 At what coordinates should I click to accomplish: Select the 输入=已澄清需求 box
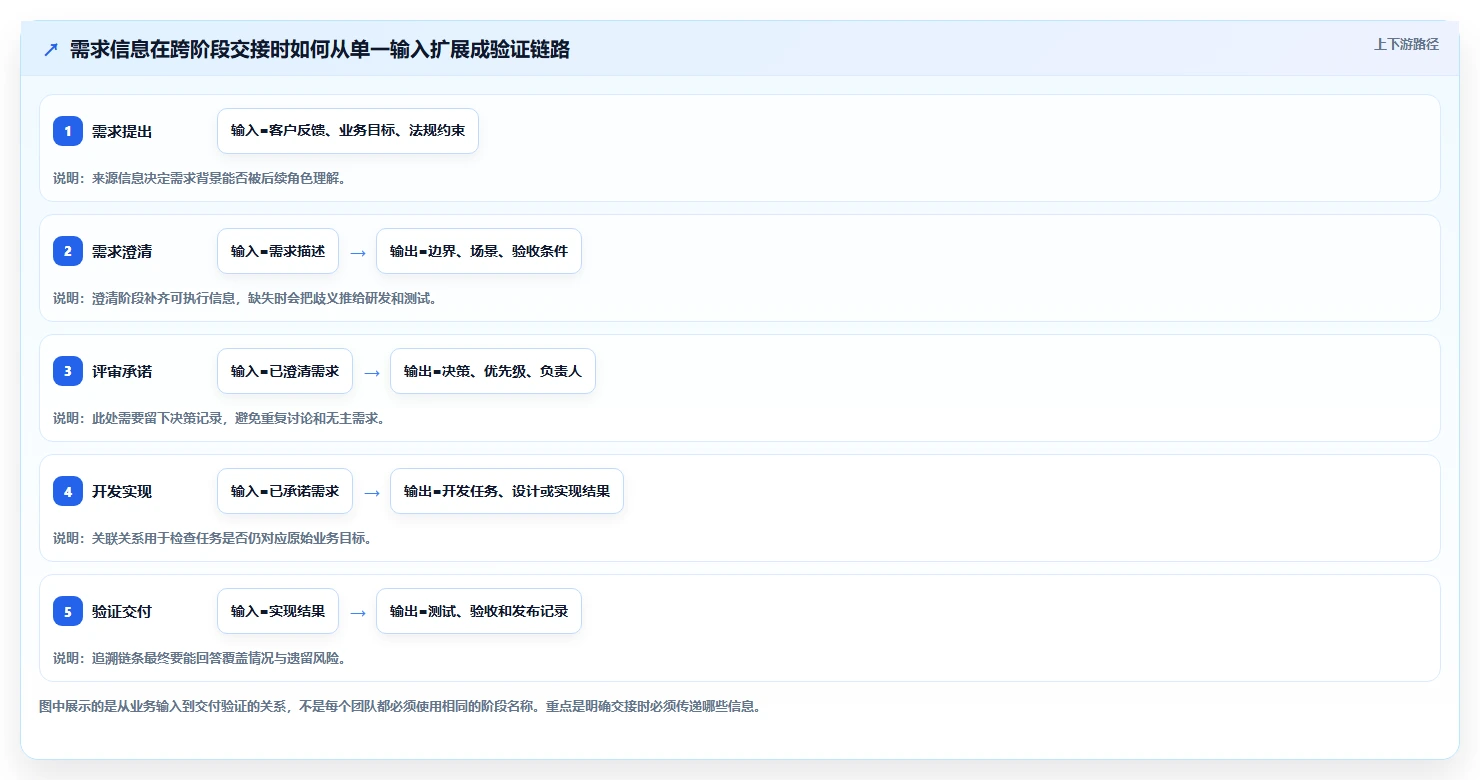[285, 371]
